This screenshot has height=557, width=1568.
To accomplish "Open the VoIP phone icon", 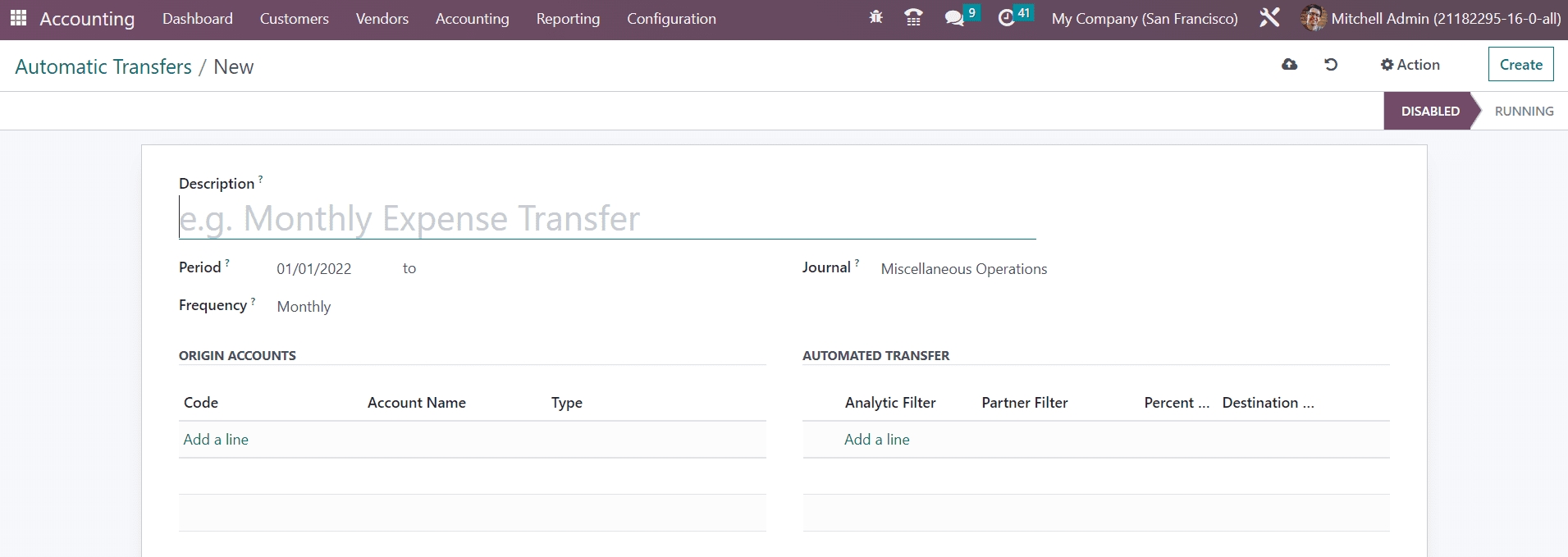I will point(912,18).
